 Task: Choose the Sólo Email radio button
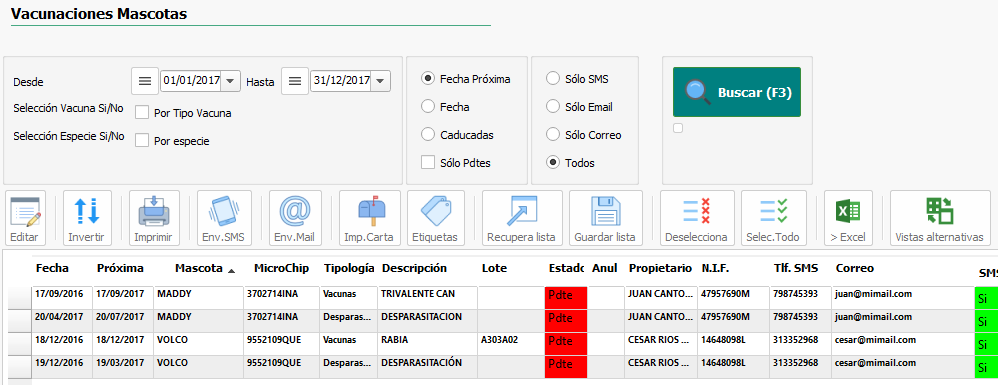point(552,107)
